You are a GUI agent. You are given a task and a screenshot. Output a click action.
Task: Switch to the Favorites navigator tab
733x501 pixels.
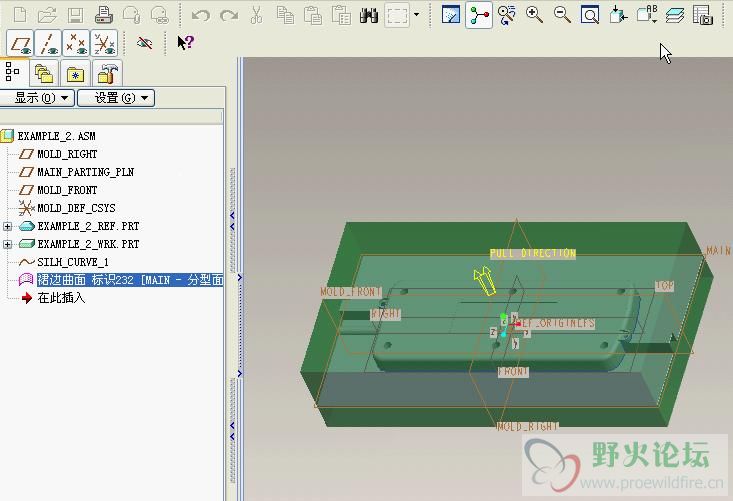tap(75, 74)
